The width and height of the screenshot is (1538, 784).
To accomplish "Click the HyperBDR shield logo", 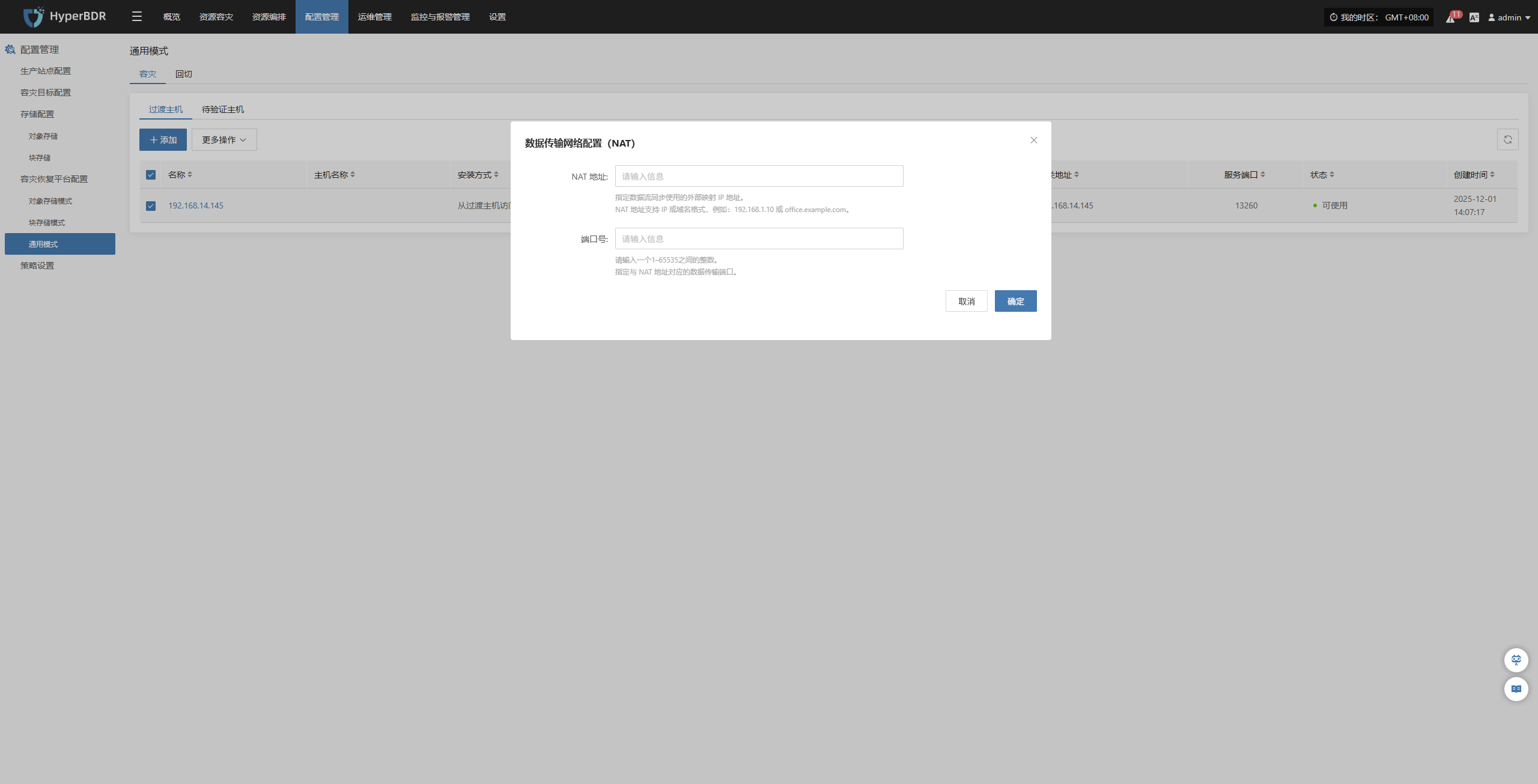I will click(33, 17).
